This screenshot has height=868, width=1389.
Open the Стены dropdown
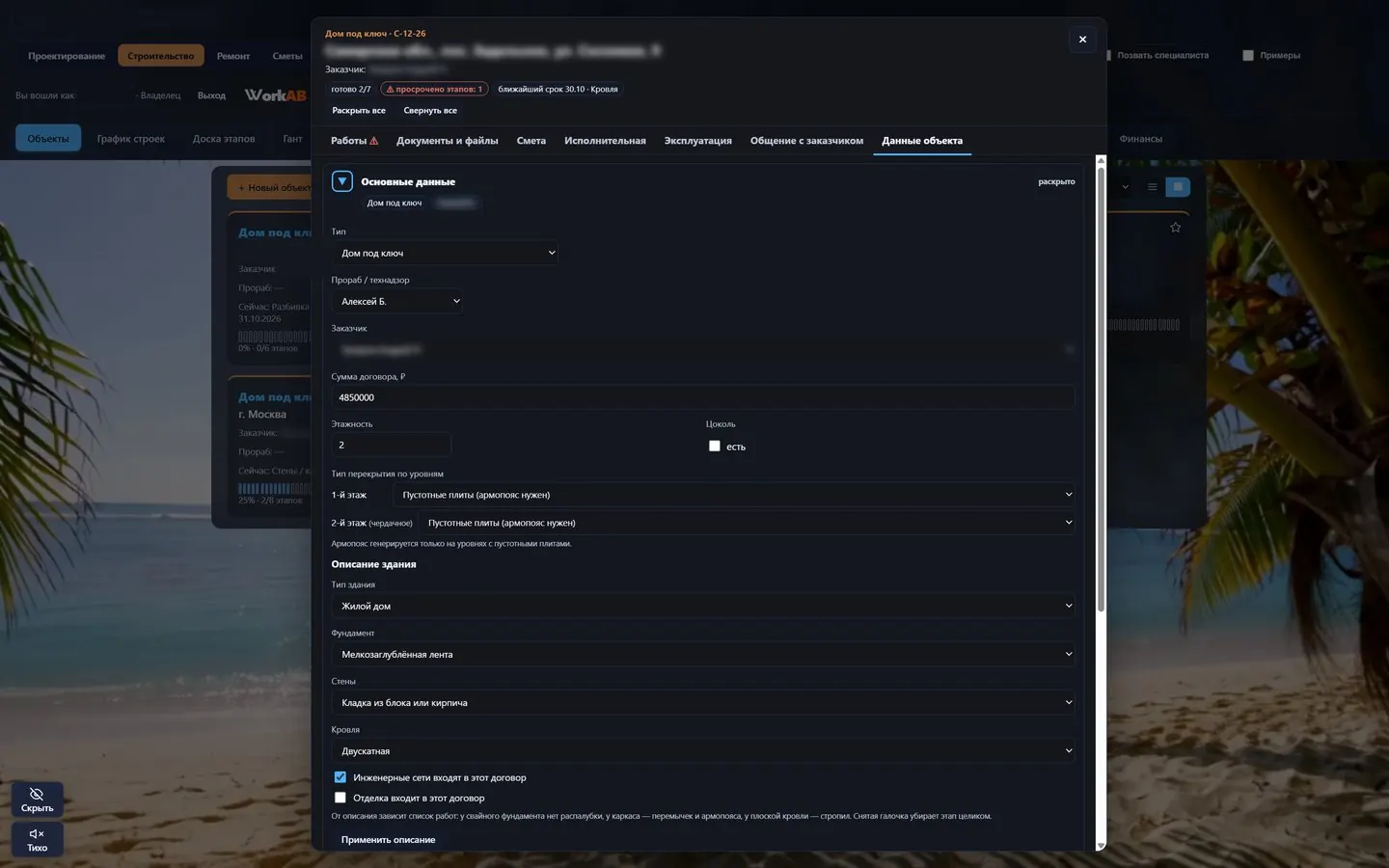point(703,702)
